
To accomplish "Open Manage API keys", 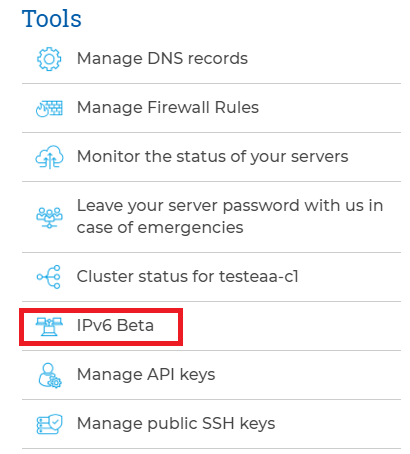I will (146, 375).
